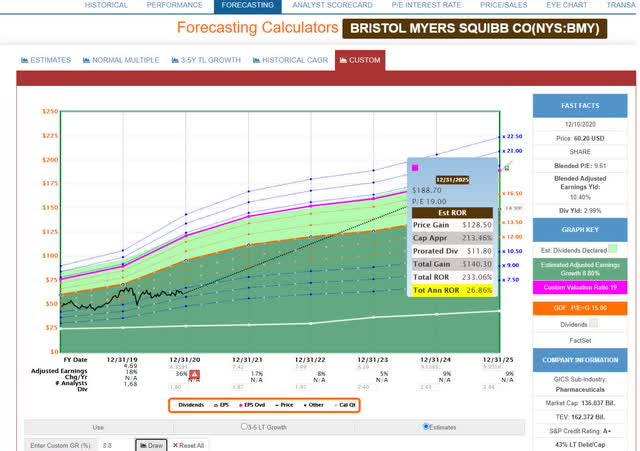Click the 12/31/22 adjusted earnings override field
This screenshot has height=451, width=640.
pyautogui.click(x=302, y=367)
